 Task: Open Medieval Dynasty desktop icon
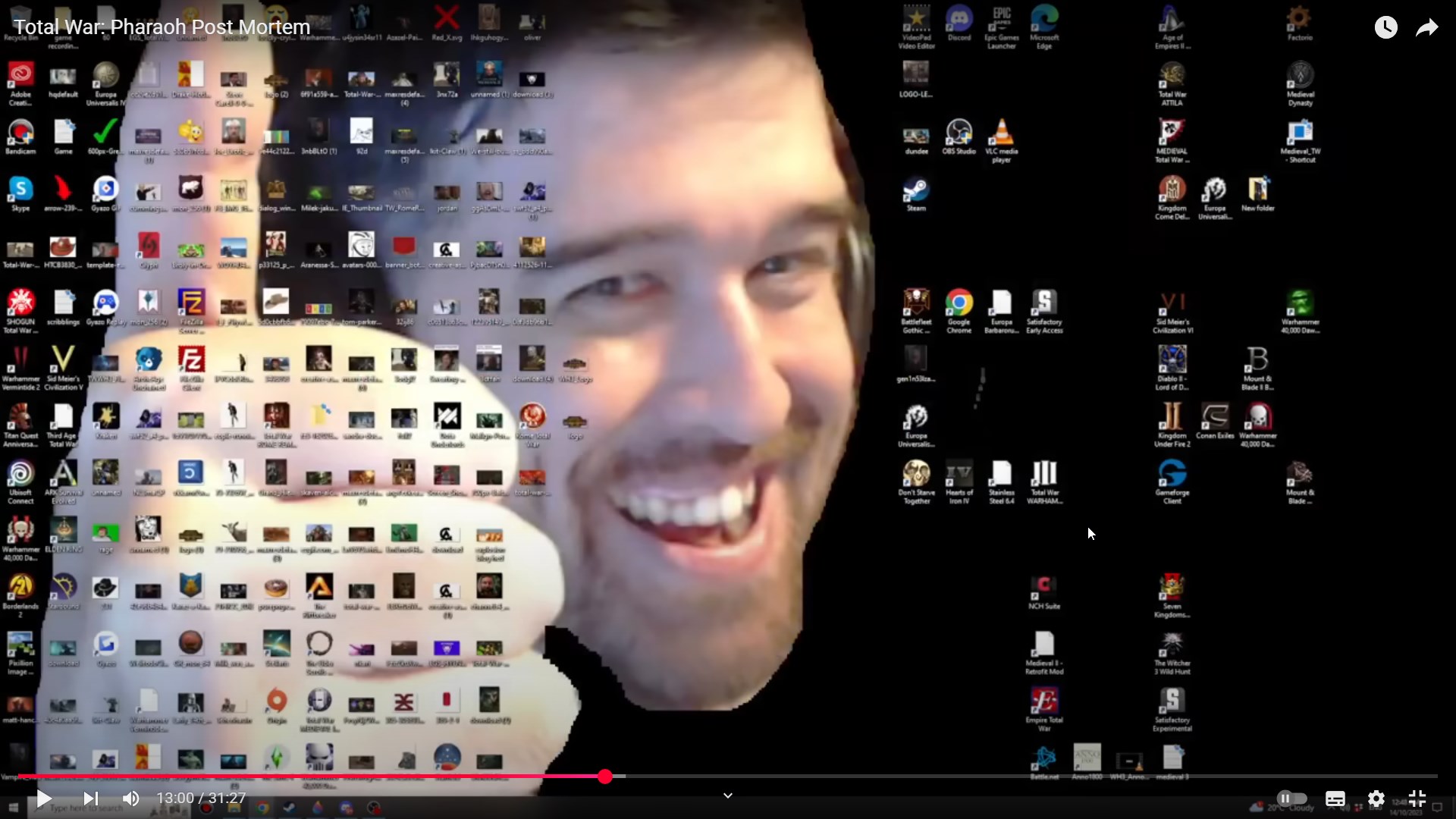1300,84
